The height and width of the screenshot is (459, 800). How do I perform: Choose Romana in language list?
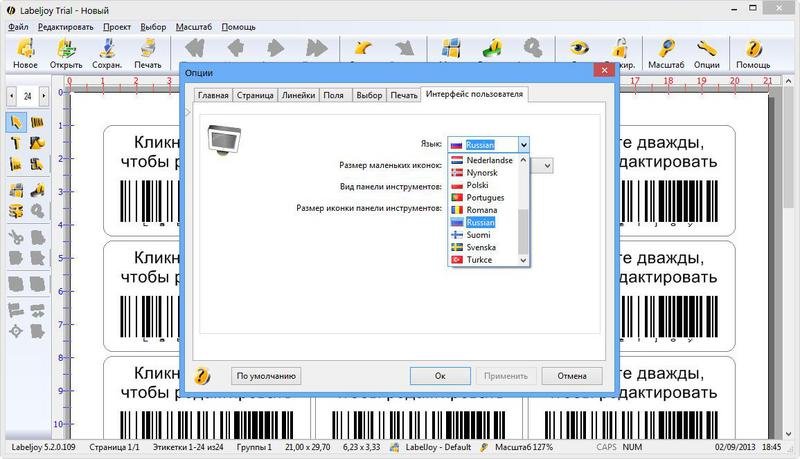point(484,210)
